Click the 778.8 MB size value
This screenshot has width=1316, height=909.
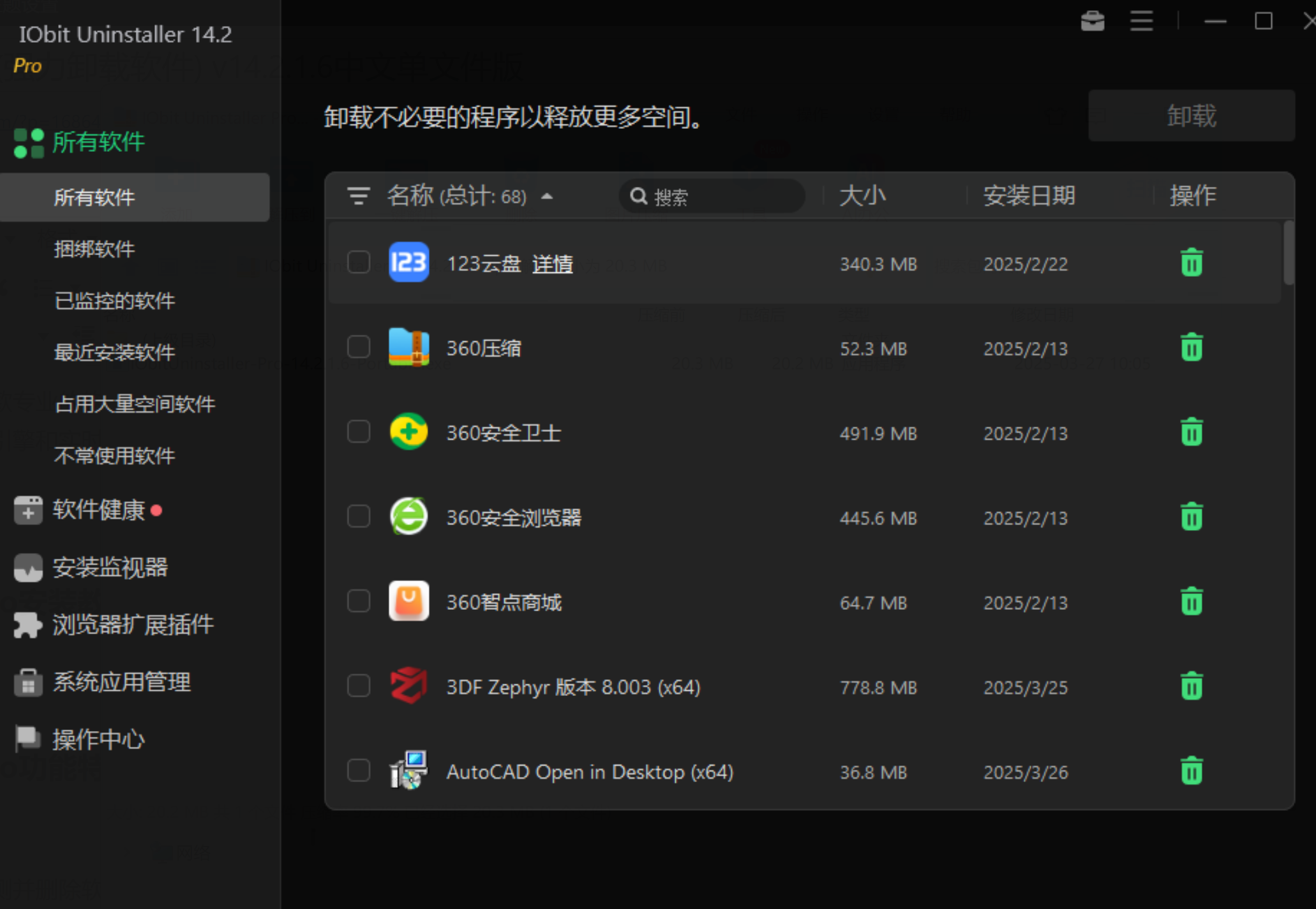(x=878, y=687)
